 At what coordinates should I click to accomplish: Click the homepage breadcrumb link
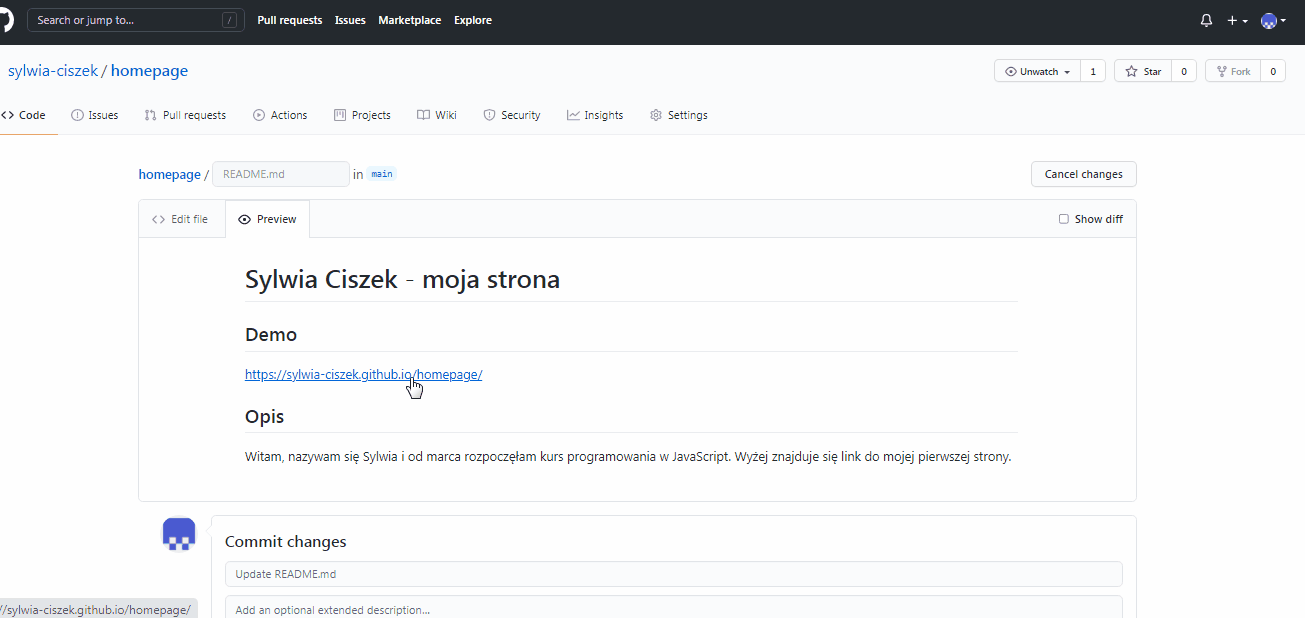coord(169,174)
